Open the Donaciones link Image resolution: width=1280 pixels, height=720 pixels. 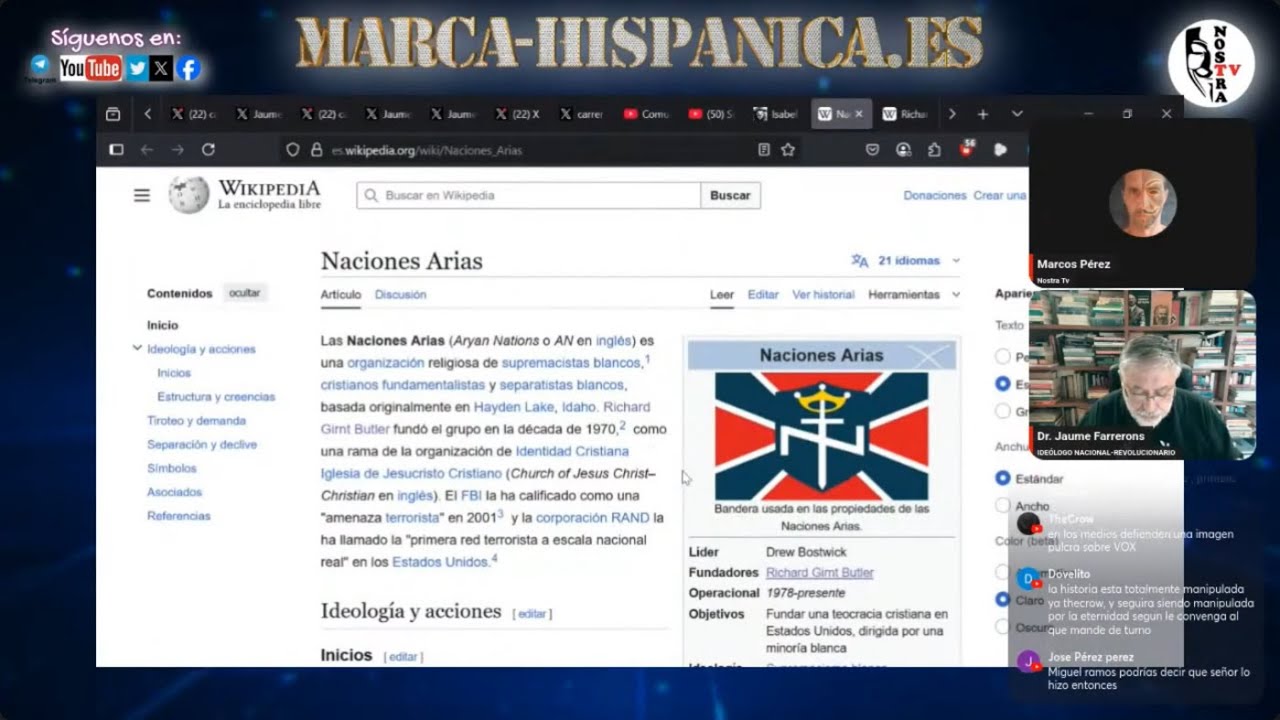(935, 196)
